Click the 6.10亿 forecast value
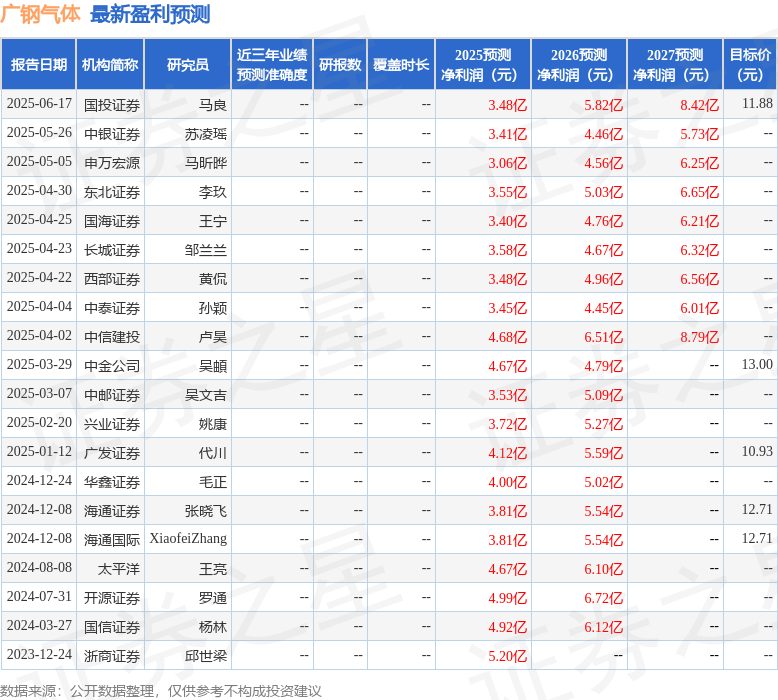778x700 pixels. (x=603, y=569)
